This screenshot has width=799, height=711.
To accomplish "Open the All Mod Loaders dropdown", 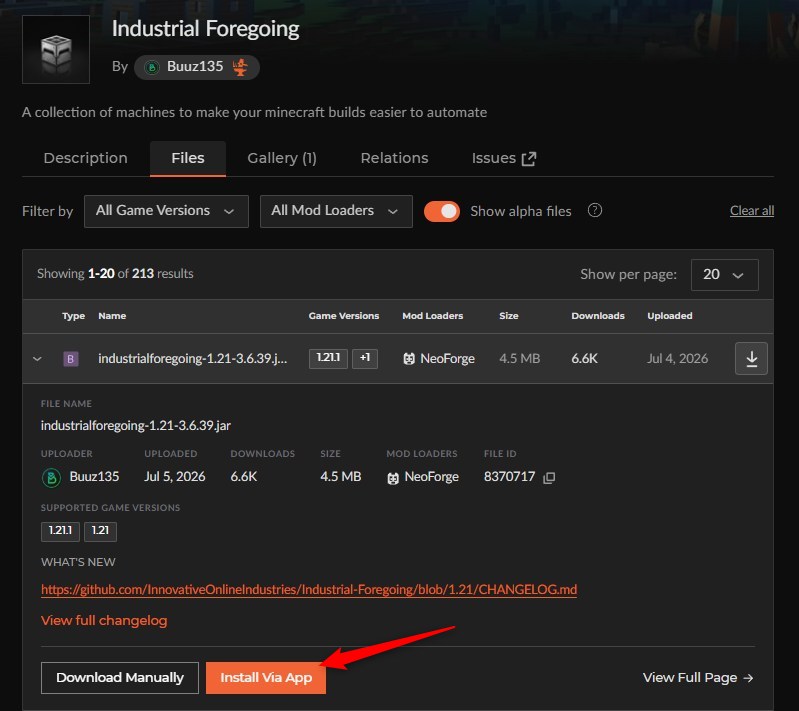I will 336,211.
